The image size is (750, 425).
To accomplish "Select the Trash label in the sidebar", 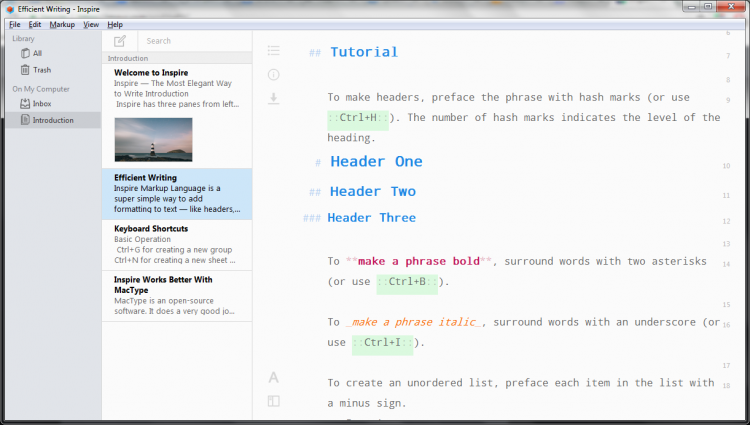I will point(42,70).
